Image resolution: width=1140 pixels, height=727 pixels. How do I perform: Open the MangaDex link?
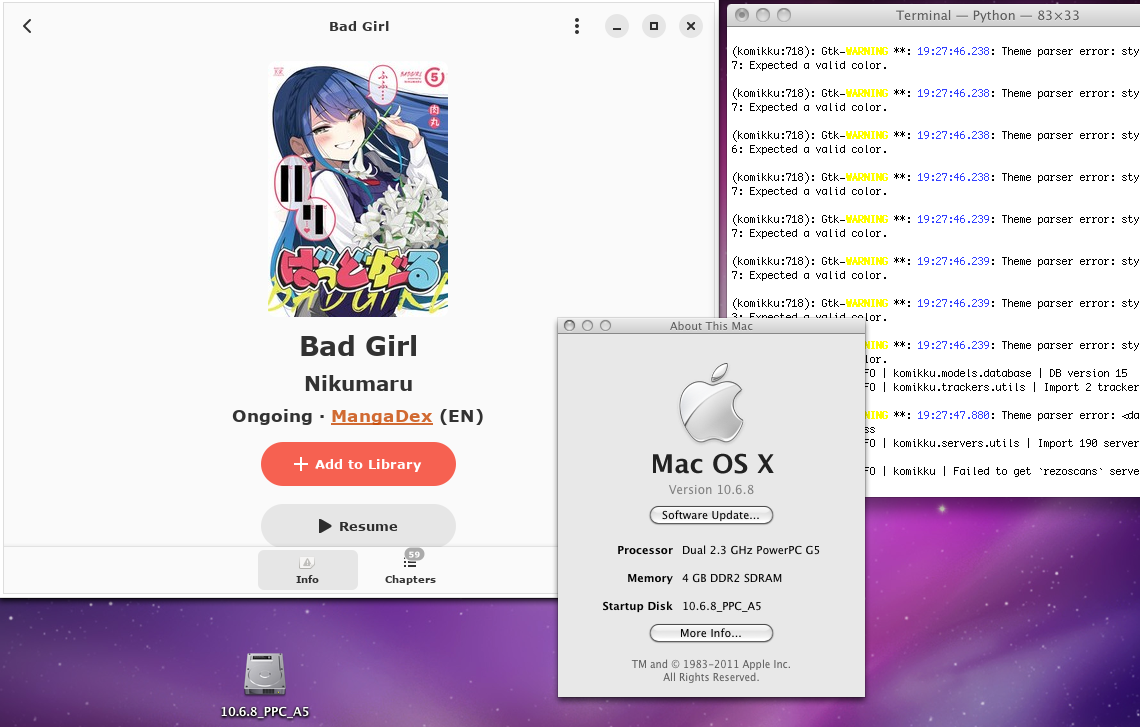[382, 416]
